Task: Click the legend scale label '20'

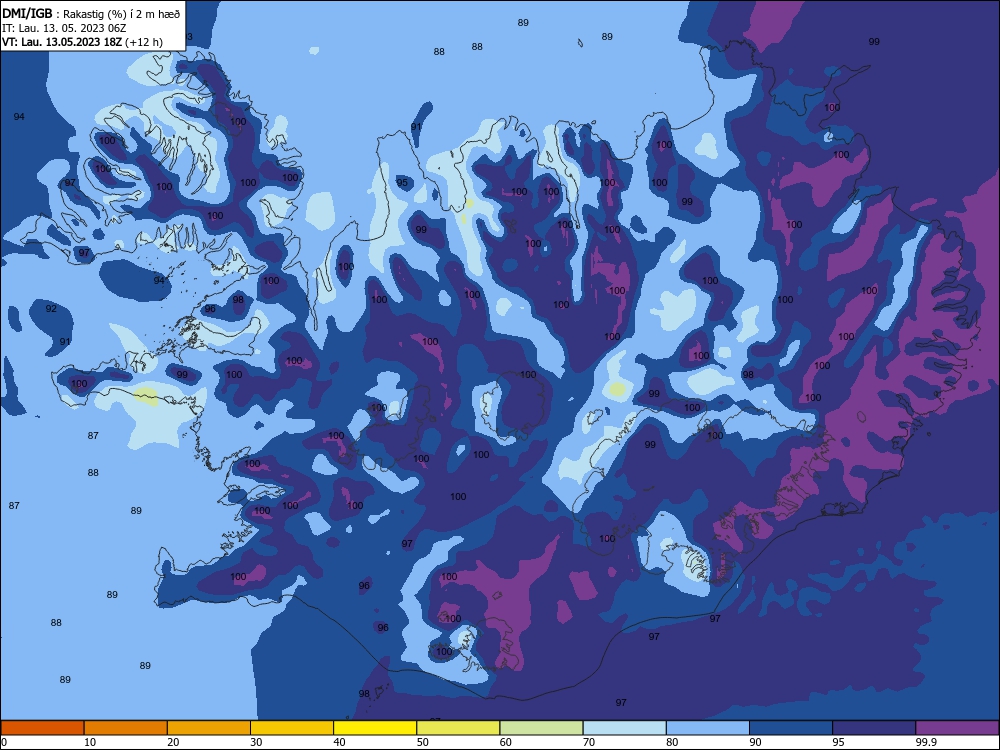Action: click(173, 742)
